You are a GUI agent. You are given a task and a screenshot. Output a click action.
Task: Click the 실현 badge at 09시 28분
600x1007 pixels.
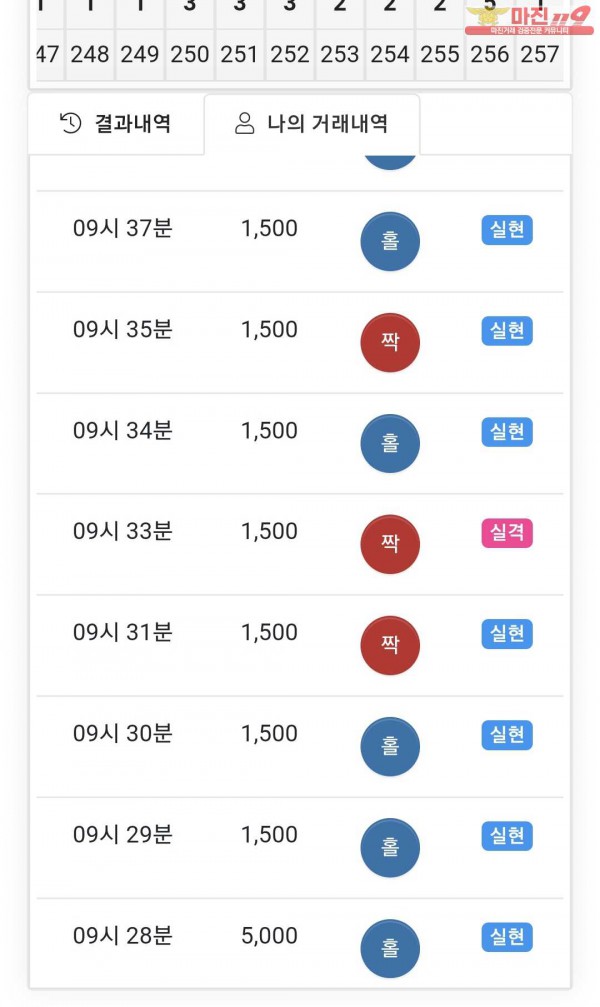point(507,937)
